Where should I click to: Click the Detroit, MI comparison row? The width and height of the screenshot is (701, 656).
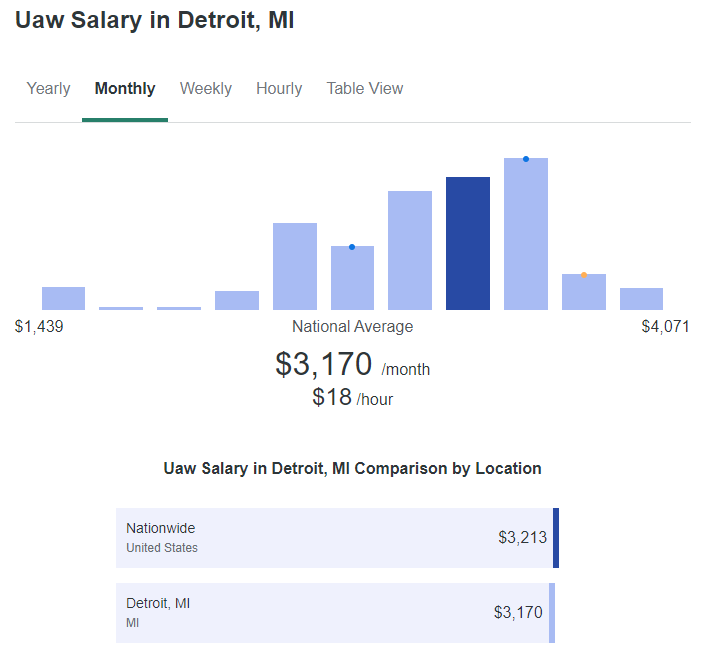[x=335, y=613]
